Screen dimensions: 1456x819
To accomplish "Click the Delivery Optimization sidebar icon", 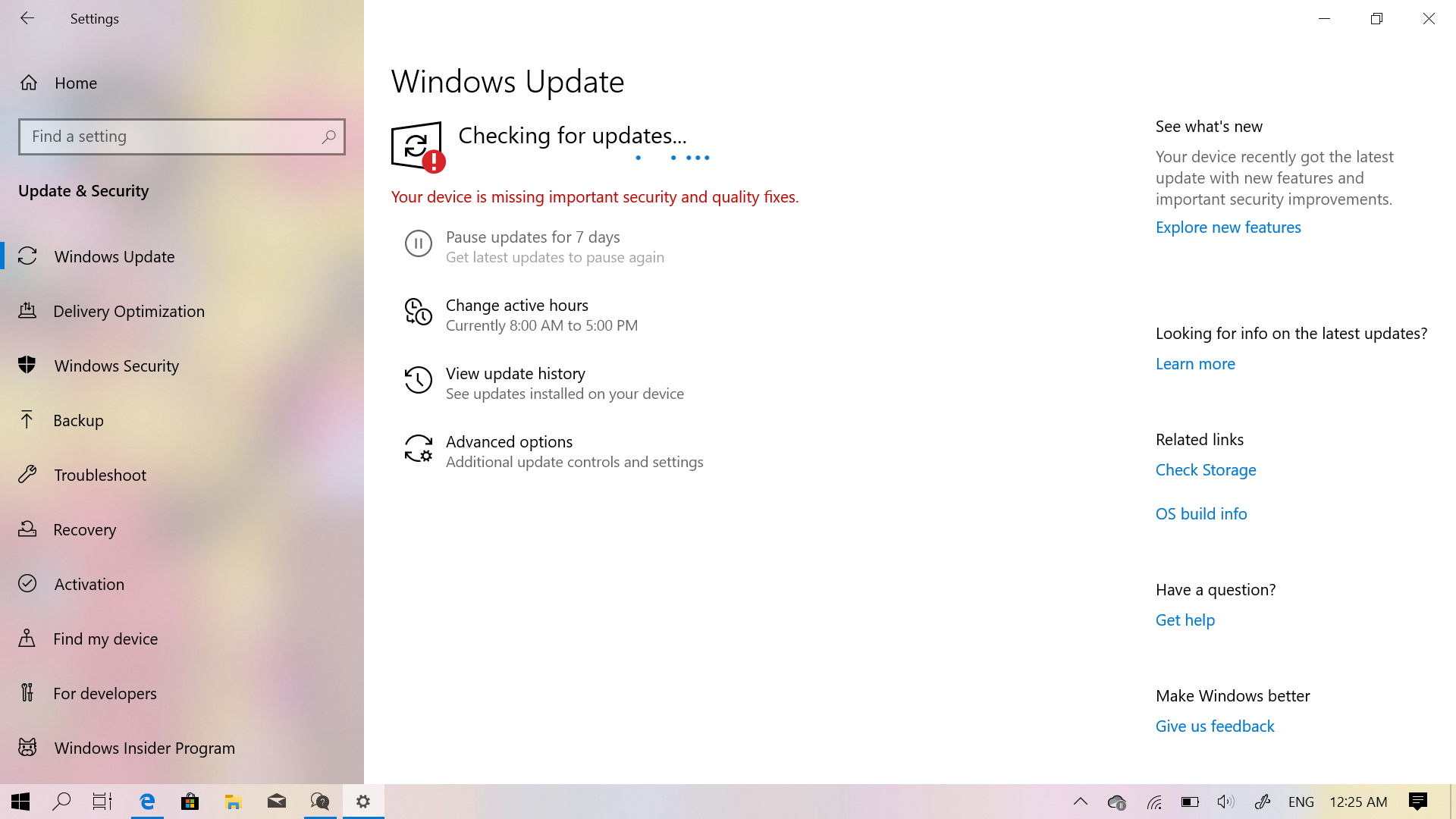I will pos(27,311).
